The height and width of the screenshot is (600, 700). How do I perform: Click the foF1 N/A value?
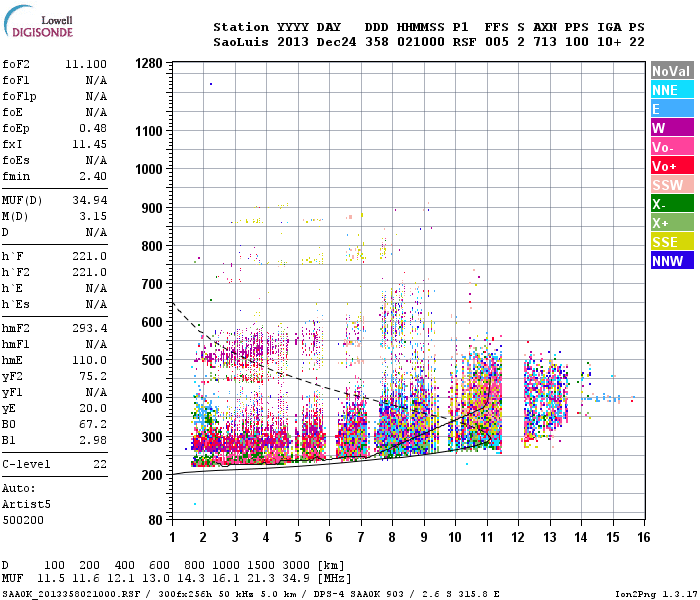click(x=96, y=80)
